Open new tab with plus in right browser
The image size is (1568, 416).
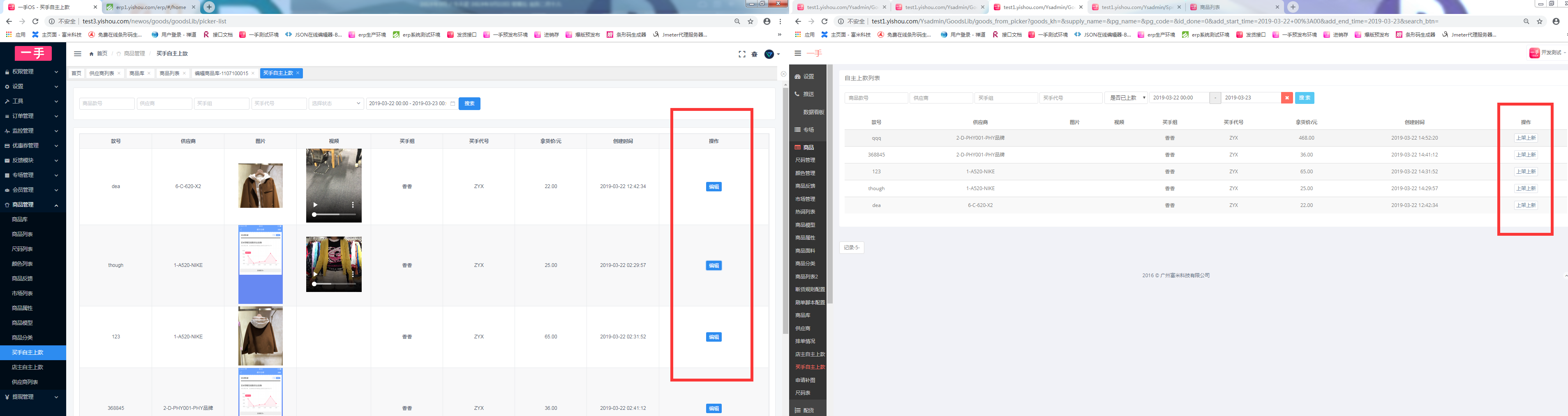[x=1293, y=7]
